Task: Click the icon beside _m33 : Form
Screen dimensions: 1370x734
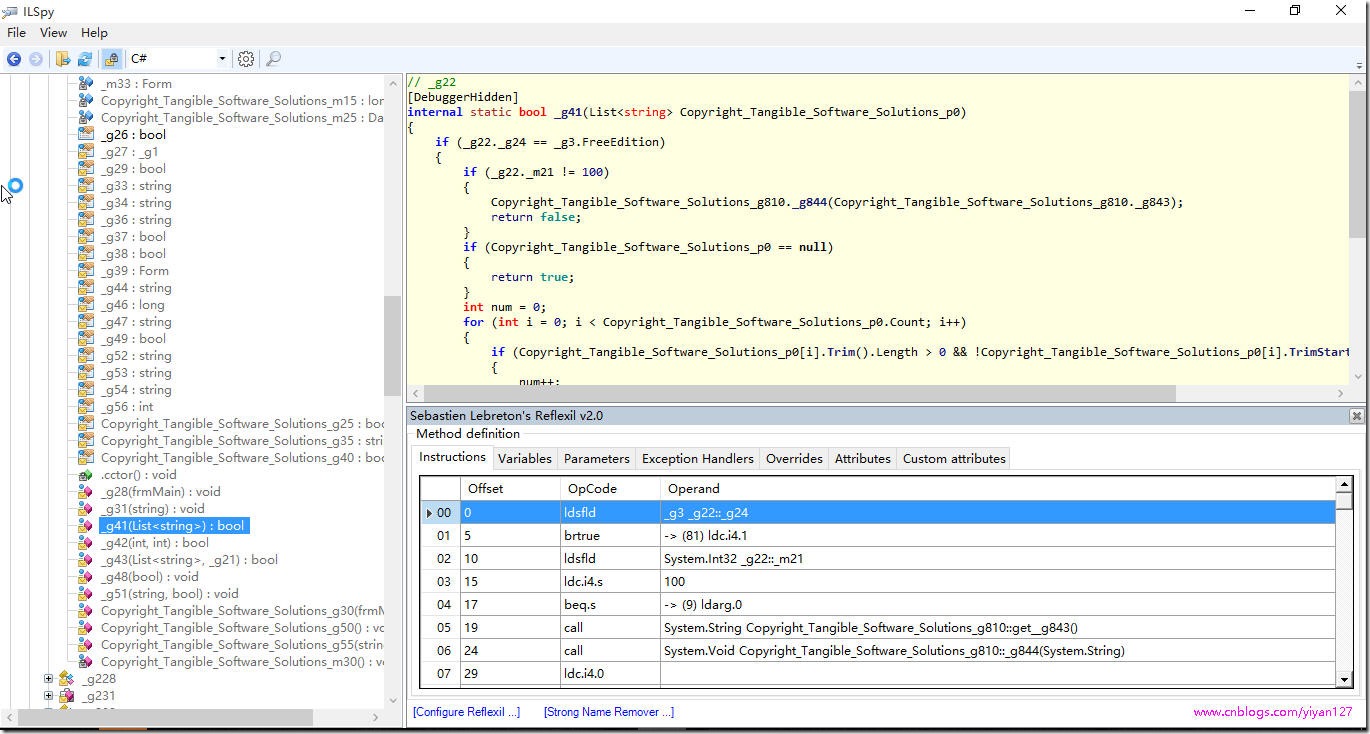Action: [x=86, y=84]
